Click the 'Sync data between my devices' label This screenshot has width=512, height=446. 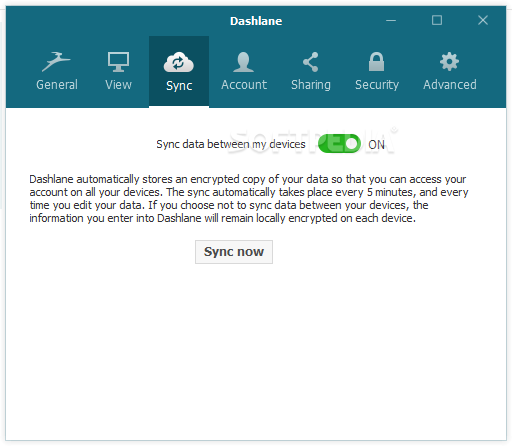231,144
